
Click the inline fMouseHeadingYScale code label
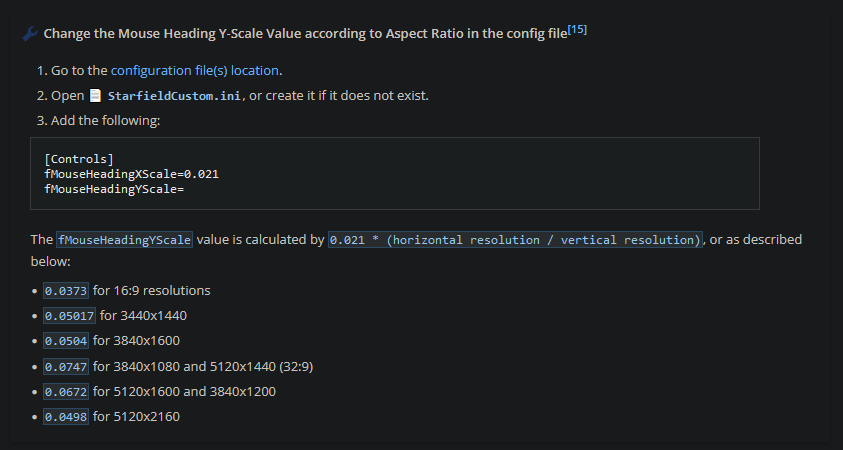[x=124, y=240]
